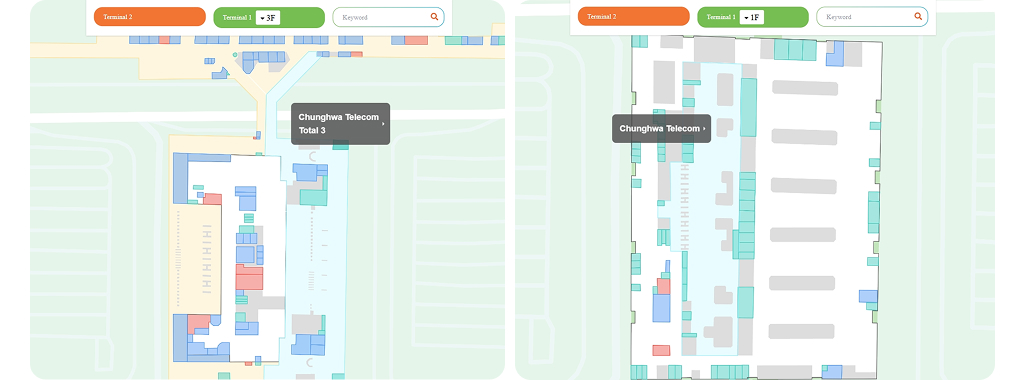Click Terminal 1 label in right map
The height and width of the screenshot is (380, 1024).
coord(720,18)
